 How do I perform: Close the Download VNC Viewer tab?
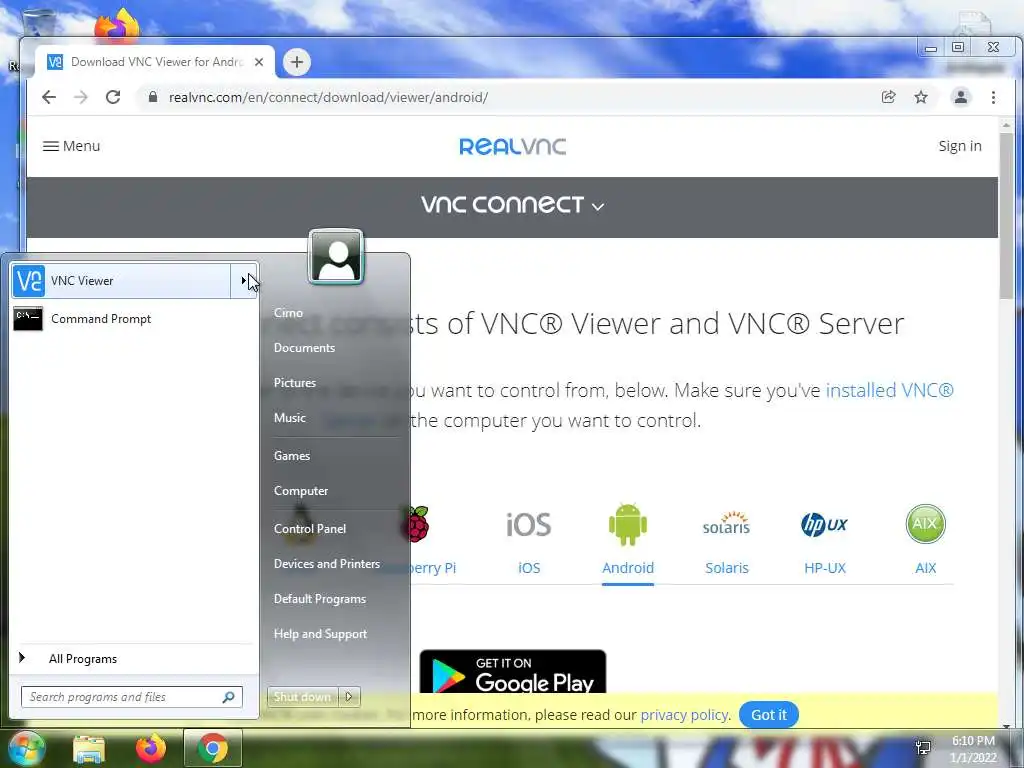(259, 62)
